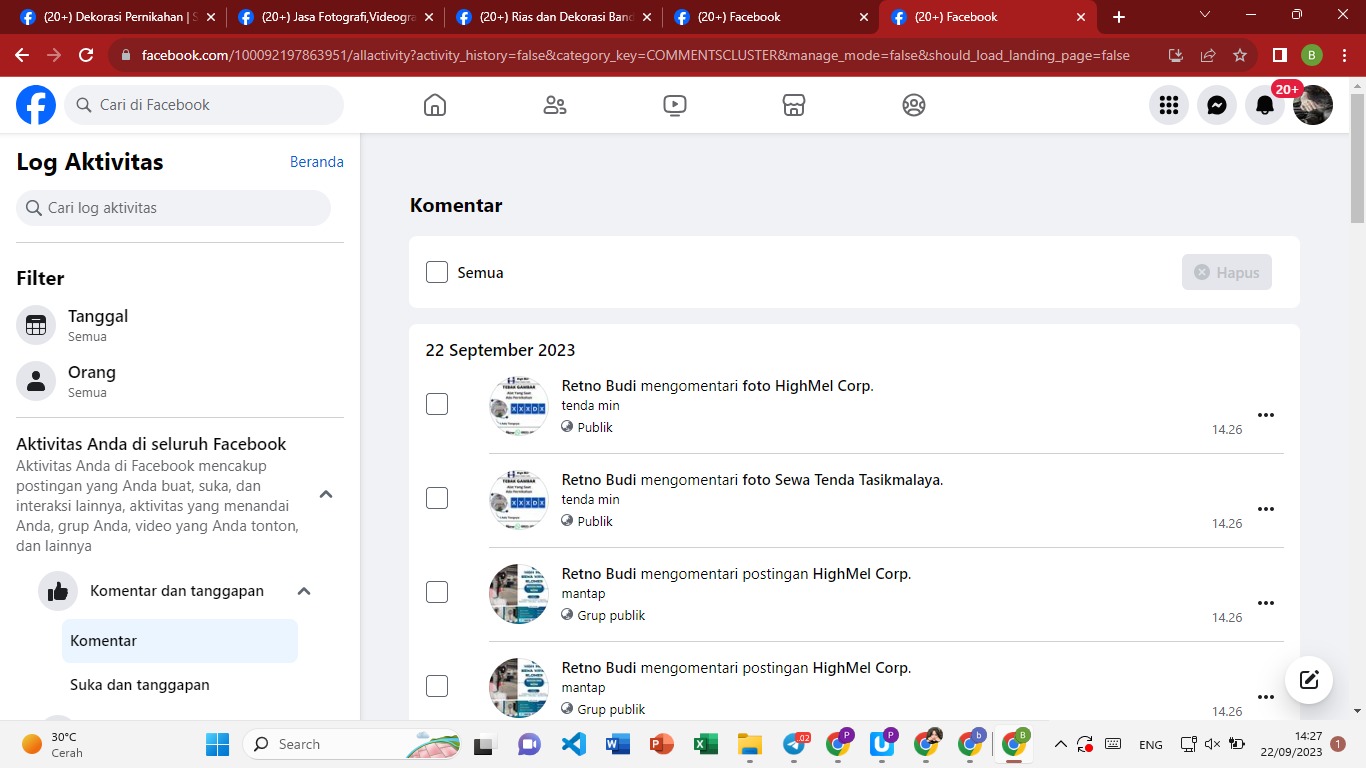Image resolution: width=1366 pixels, height=768 pixels.
Task: Open the taskbar clock showing 14:27
Action: [1291, 744]
